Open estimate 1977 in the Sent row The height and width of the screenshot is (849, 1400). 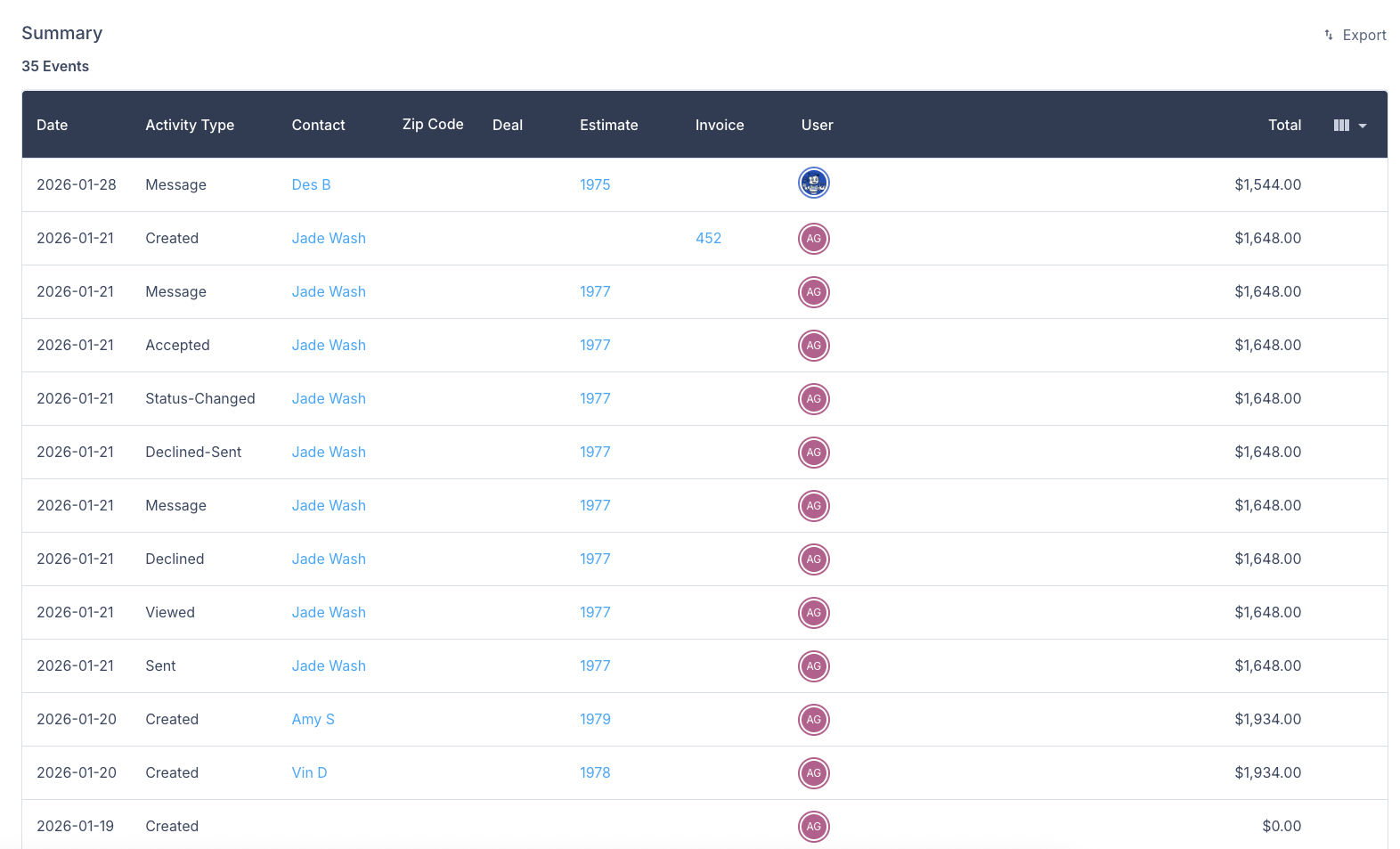[595, 666]
